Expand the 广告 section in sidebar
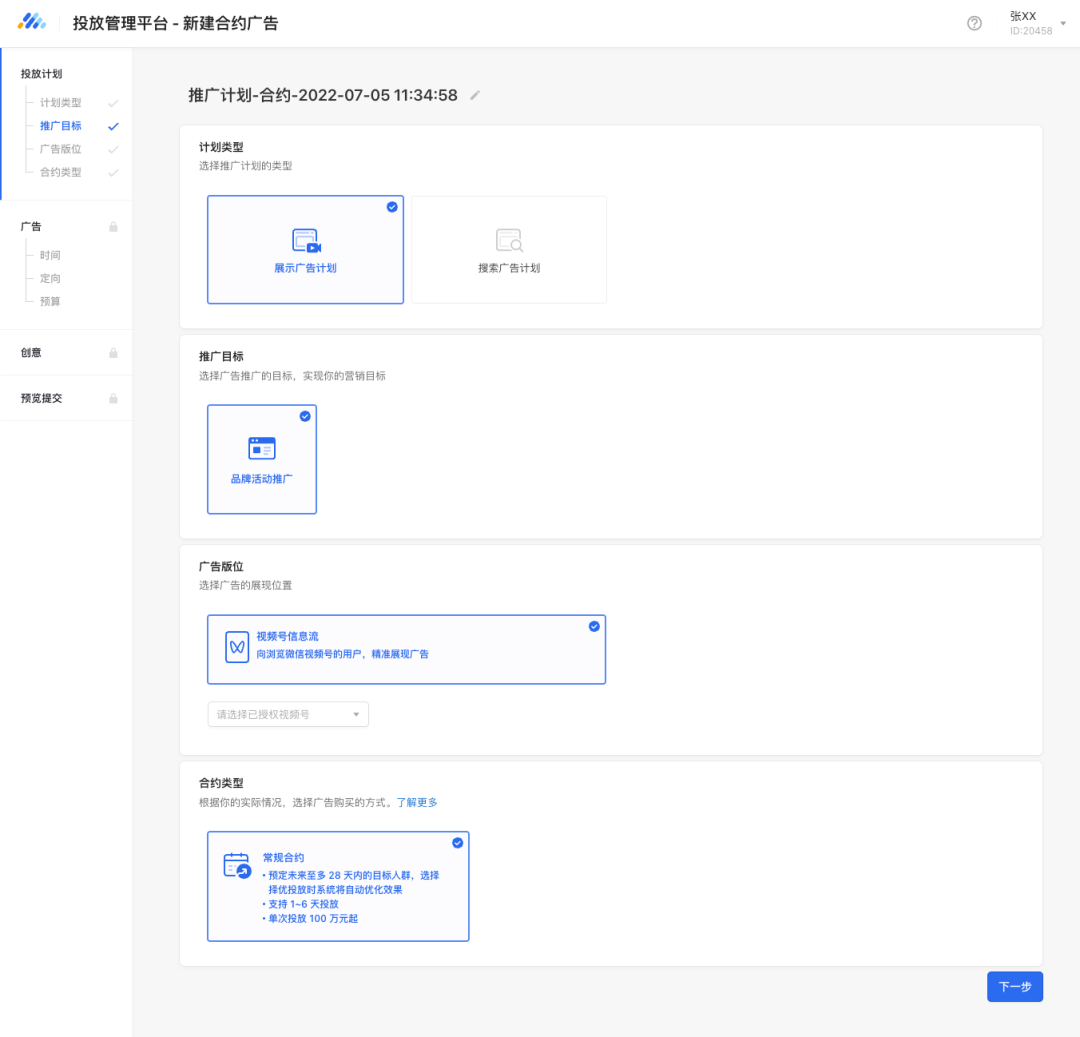Viewport: 1080px width, 1037px height. (x=31, y=227)
